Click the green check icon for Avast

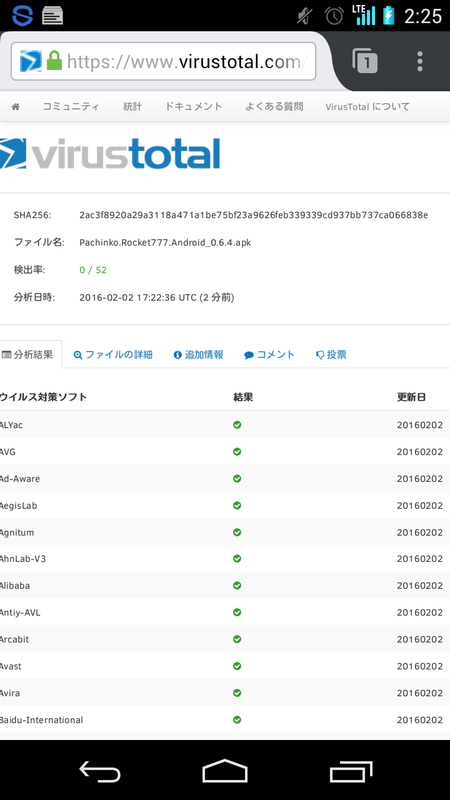(237, 666)
